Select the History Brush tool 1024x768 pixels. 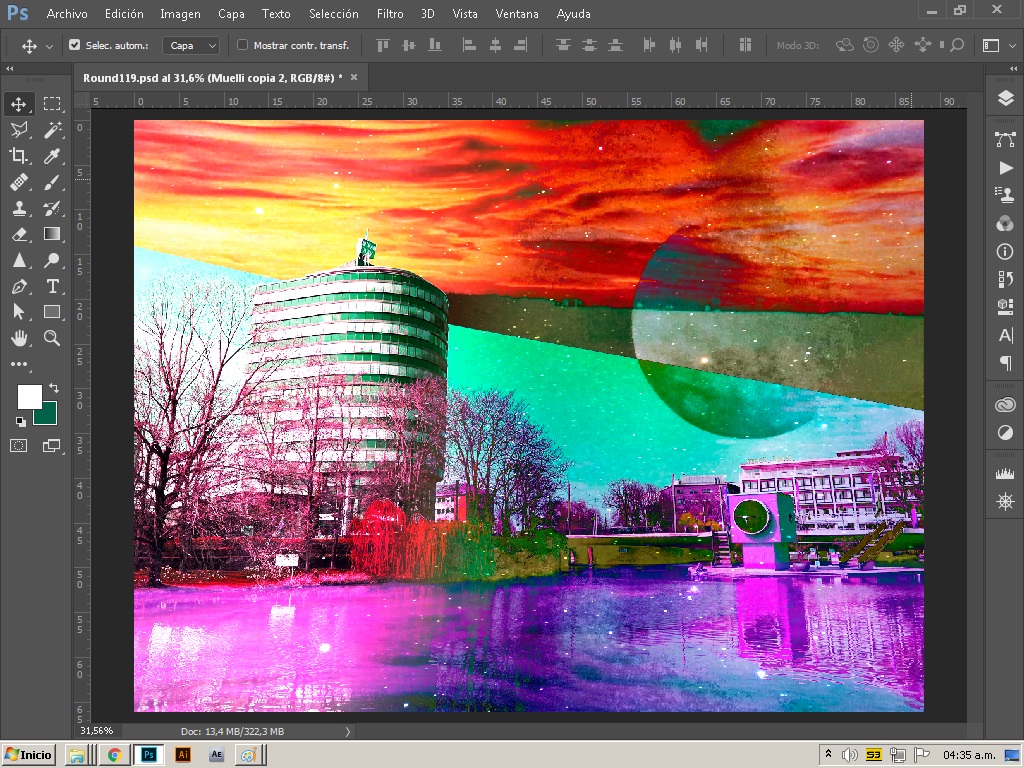pos(52,208)
